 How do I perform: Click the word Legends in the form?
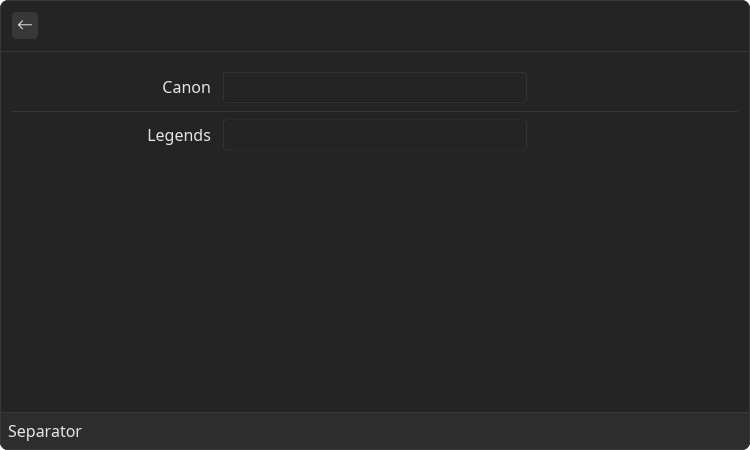coord(179,135)
